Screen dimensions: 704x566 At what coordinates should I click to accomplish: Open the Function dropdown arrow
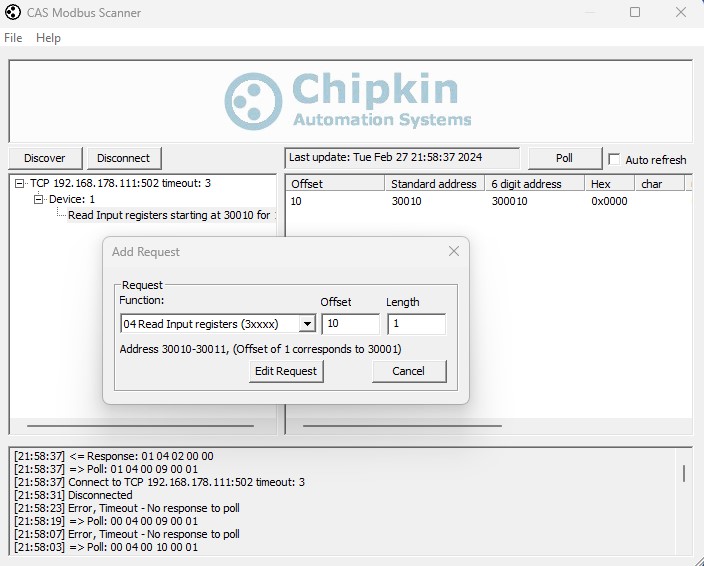pos(307,324)
